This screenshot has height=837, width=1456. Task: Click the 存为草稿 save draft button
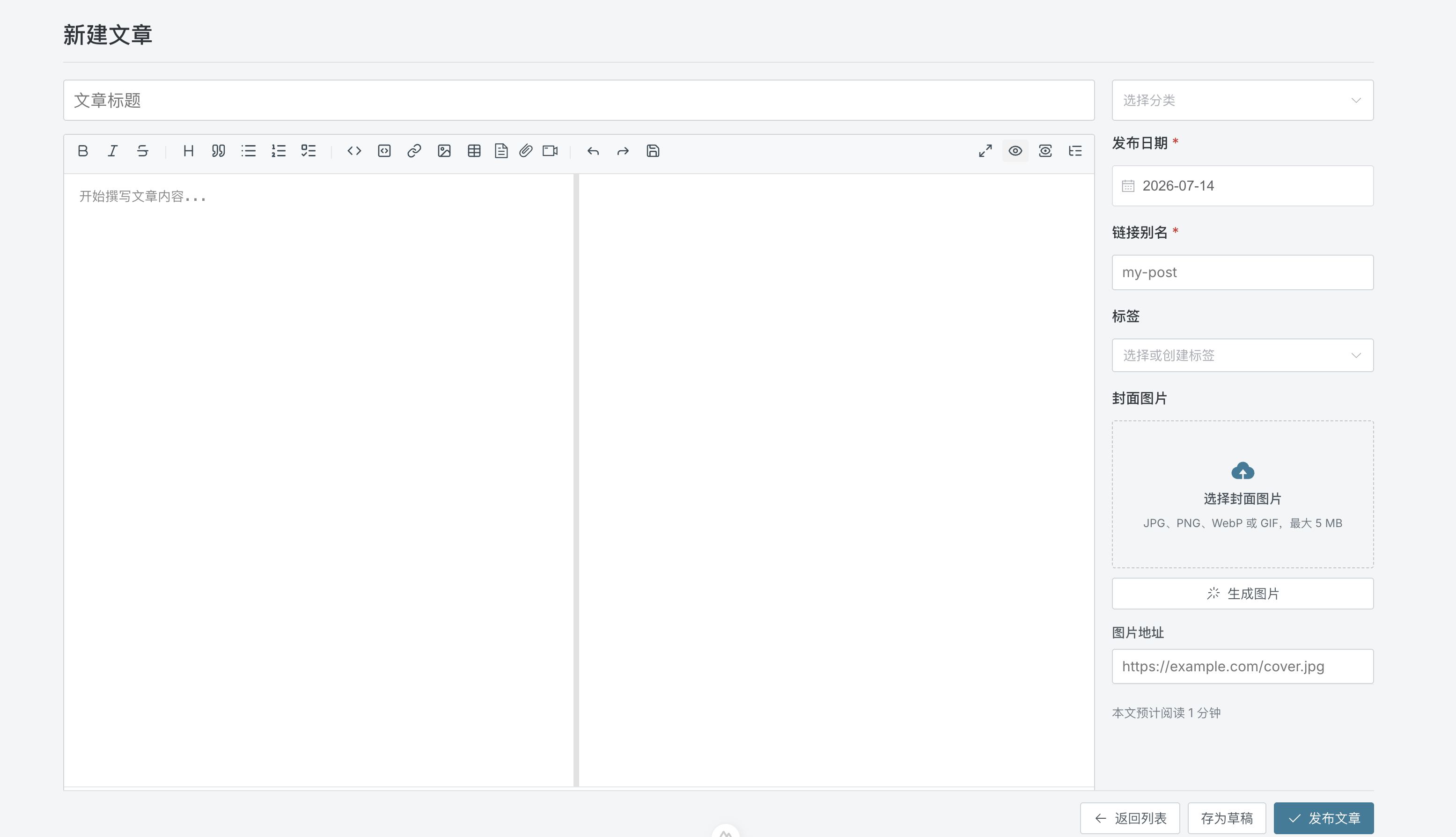[x=1227, y=818]
